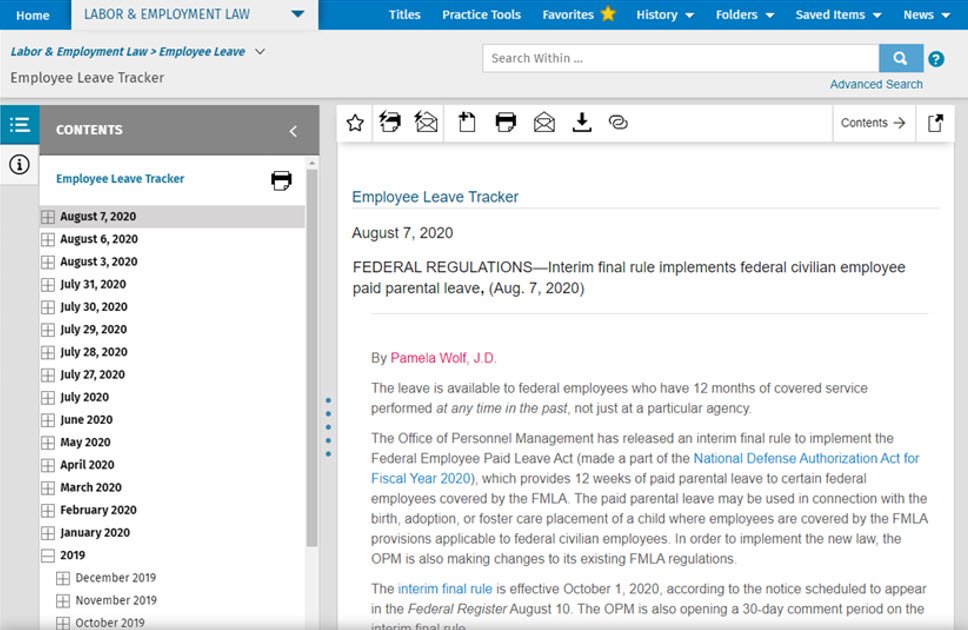968x630 pixels.
Task: Click the contents panel vertical scrollbar
Action: 312,358
